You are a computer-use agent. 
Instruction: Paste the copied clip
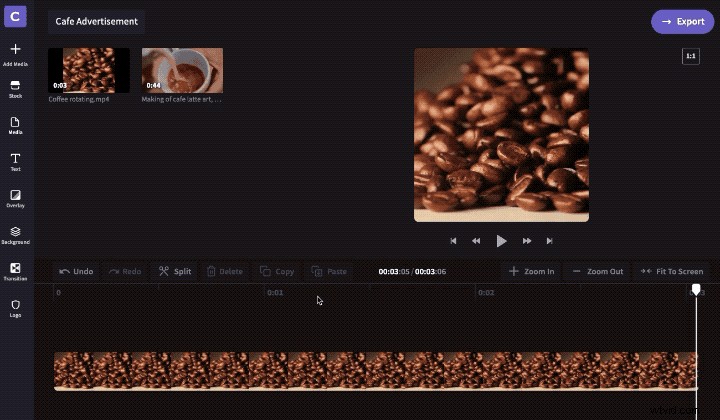pos(329,271)
